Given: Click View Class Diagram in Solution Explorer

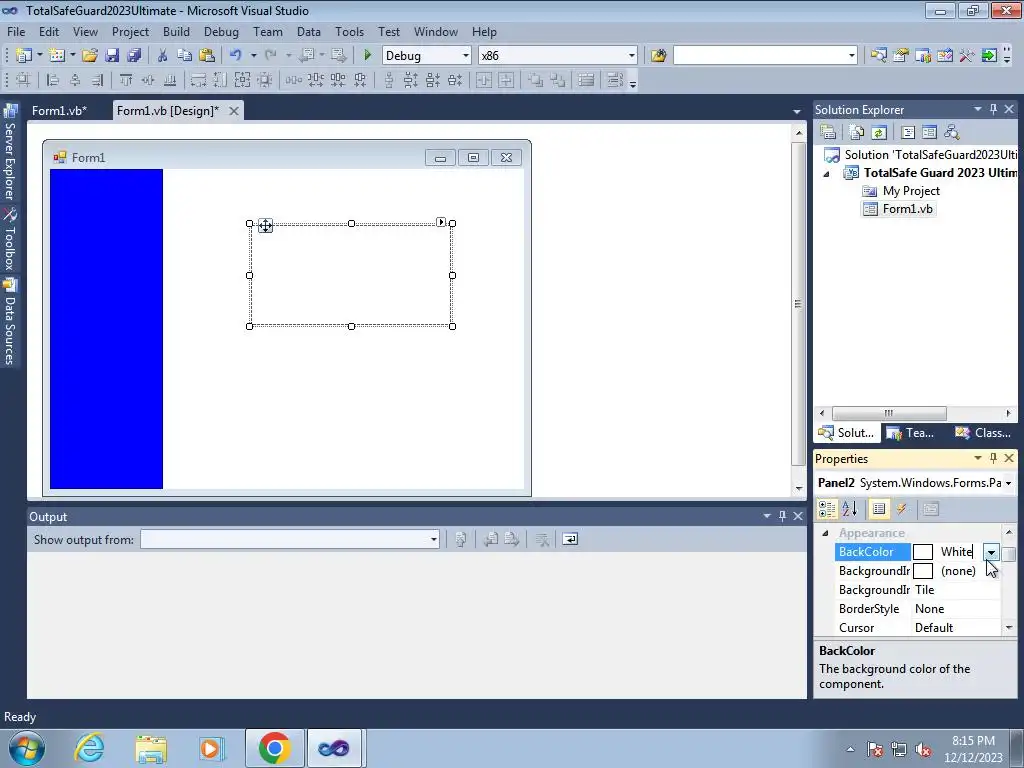Looking at the screenshot, I should pos(952,133).
